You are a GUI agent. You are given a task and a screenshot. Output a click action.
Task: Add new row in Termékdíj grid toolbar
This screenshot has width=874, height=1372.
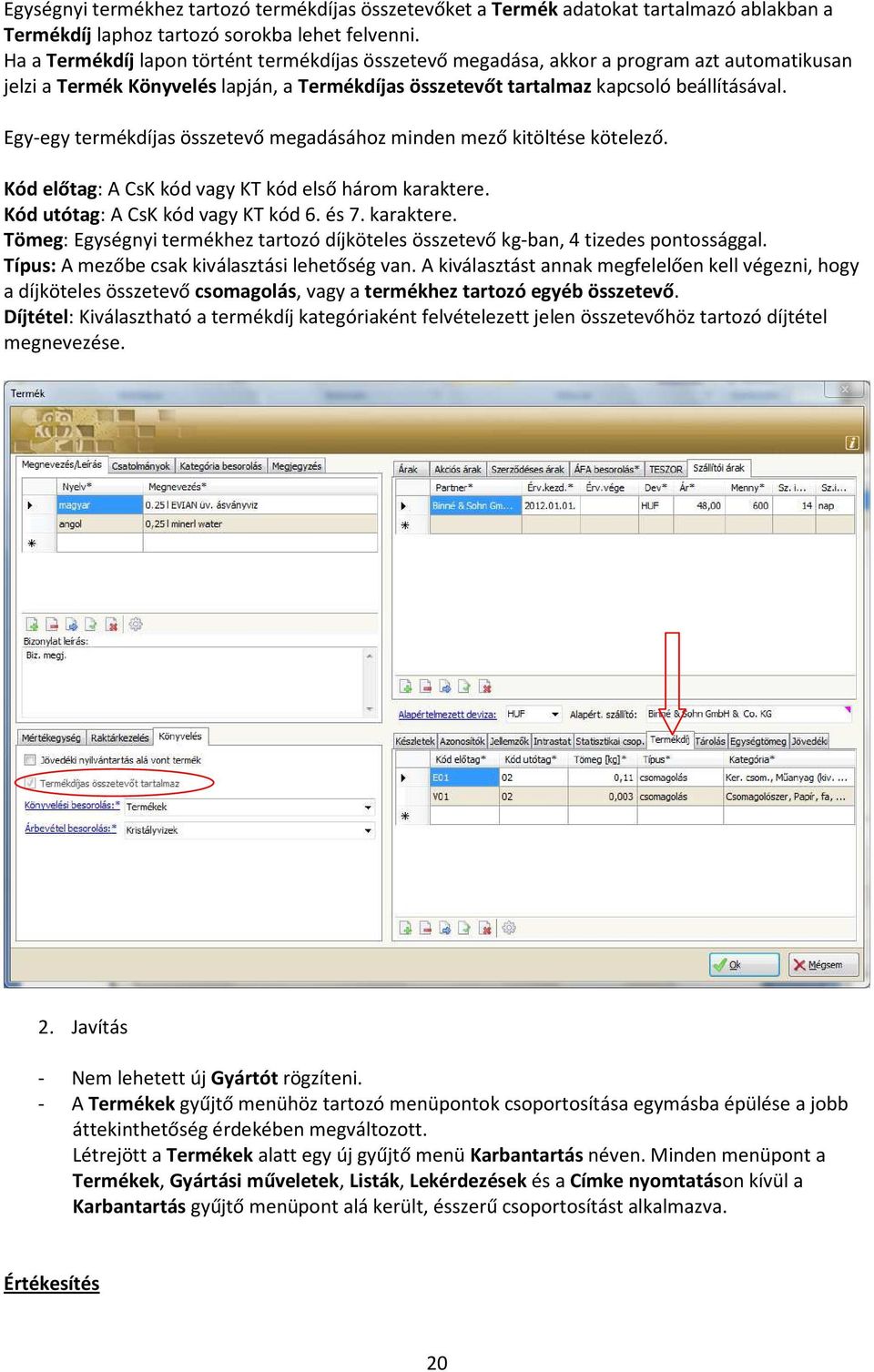pyautogui.click(x=406, y=928)
